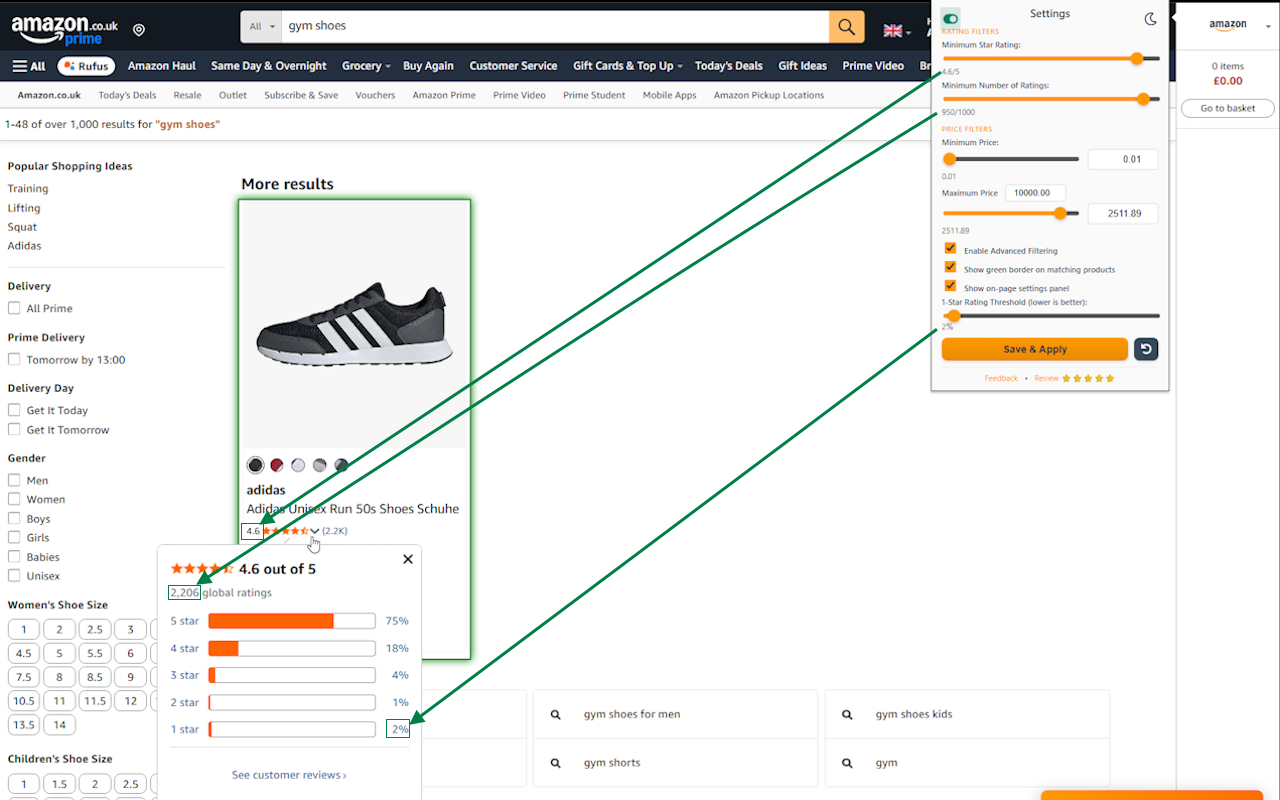Select women's shoe size 5.5
Viewport: 1280px width, 800px height.
point(95,653)
